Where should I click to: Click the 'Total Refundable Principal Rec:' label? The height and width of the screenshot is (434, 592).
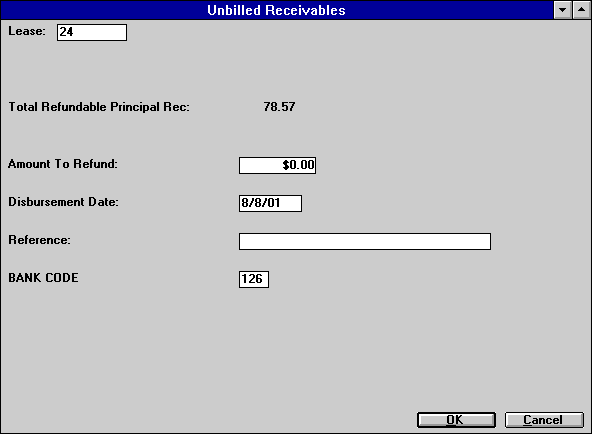[99, 107]
